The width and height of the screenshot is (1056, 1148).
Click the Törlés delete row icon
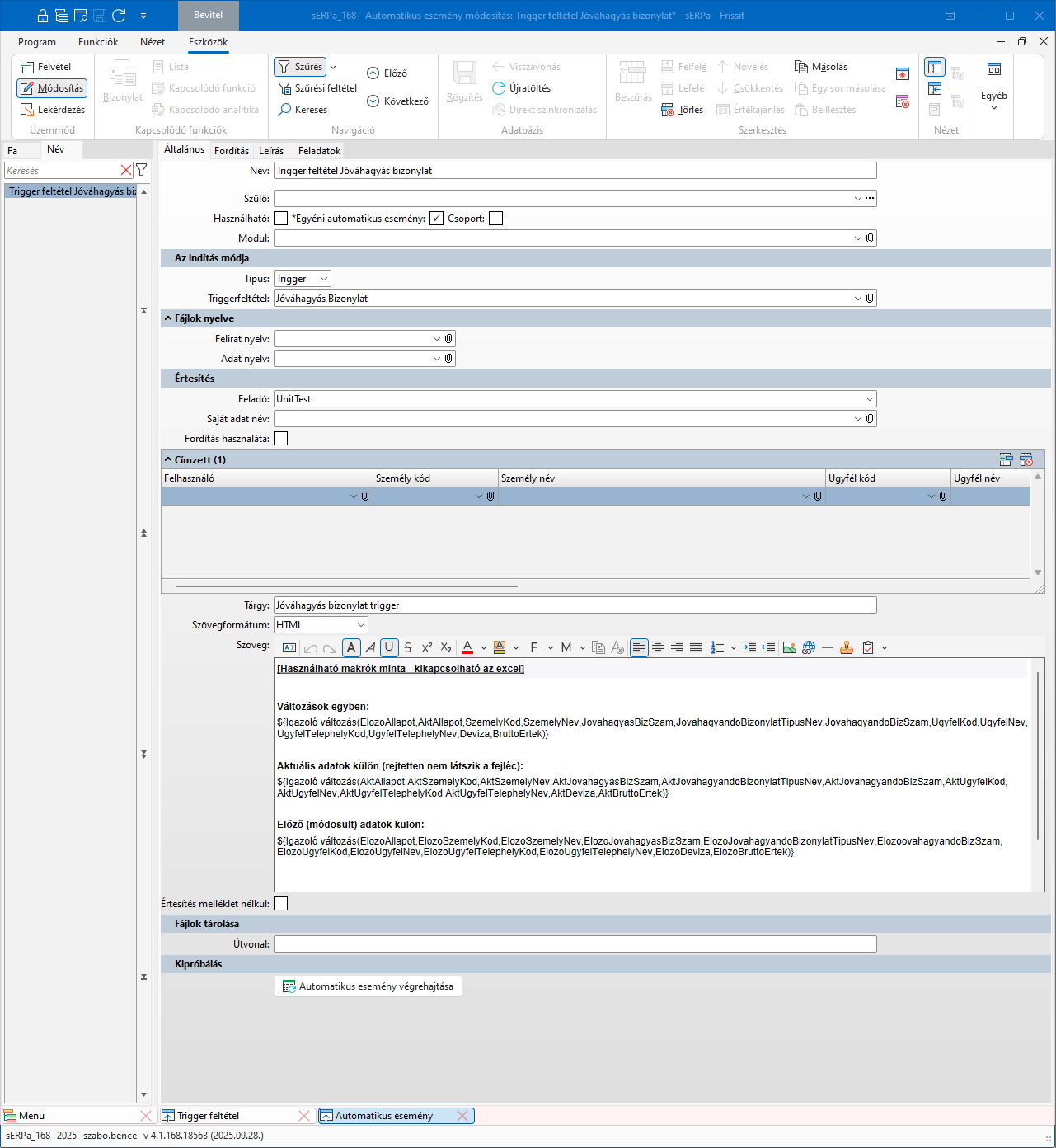click(668, 110)
